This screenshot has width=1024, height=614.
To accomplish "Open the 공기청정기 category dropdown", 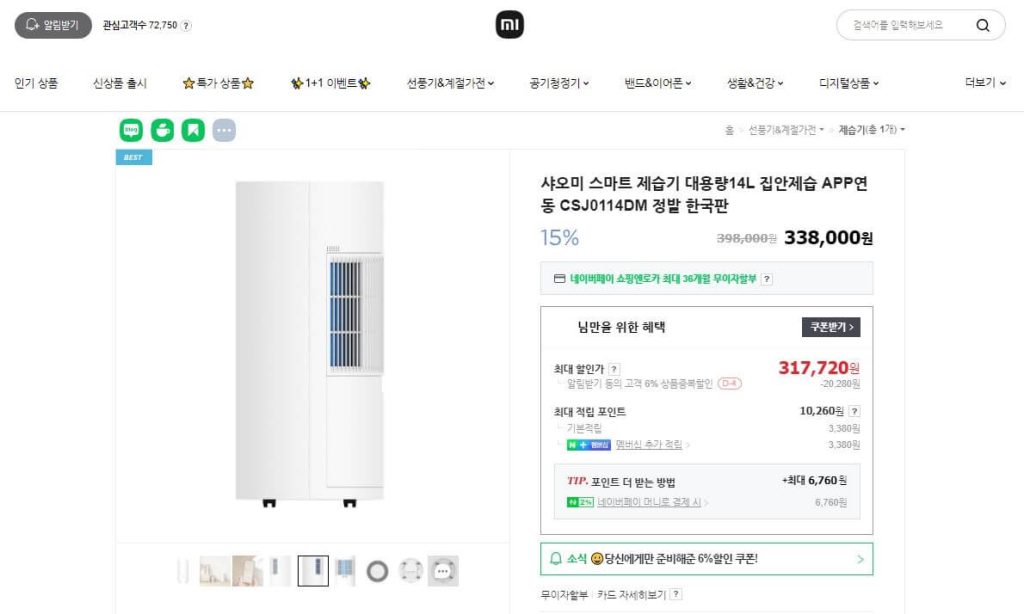I will click(558, 83).
